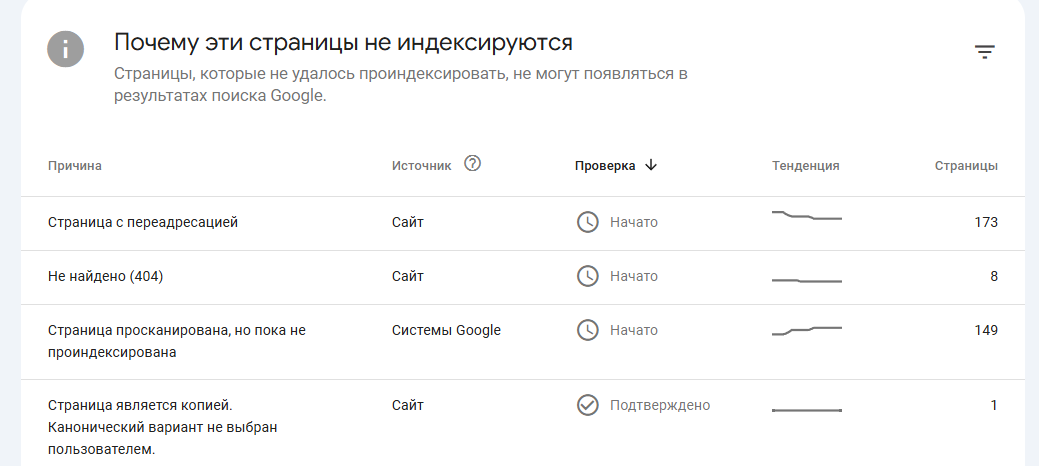The height and width of the screenshot is (466, 1039).
Task: Open the filter rows icon
Action: 985,52
